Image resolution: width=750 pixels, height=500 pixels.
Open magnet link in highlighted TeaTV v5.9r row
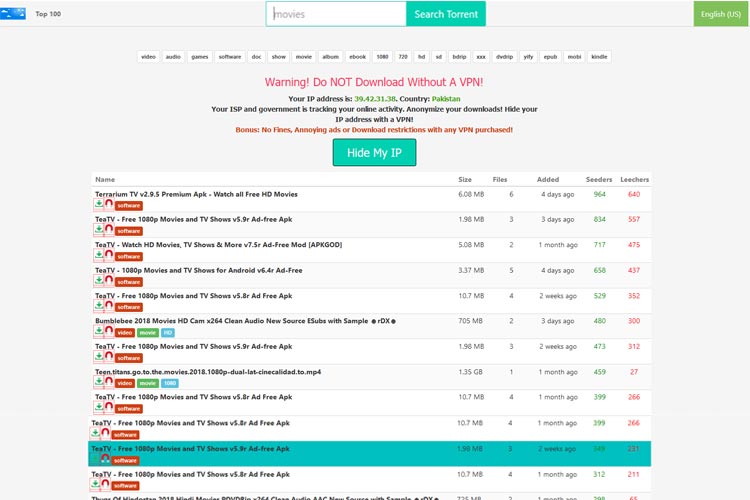106,459
